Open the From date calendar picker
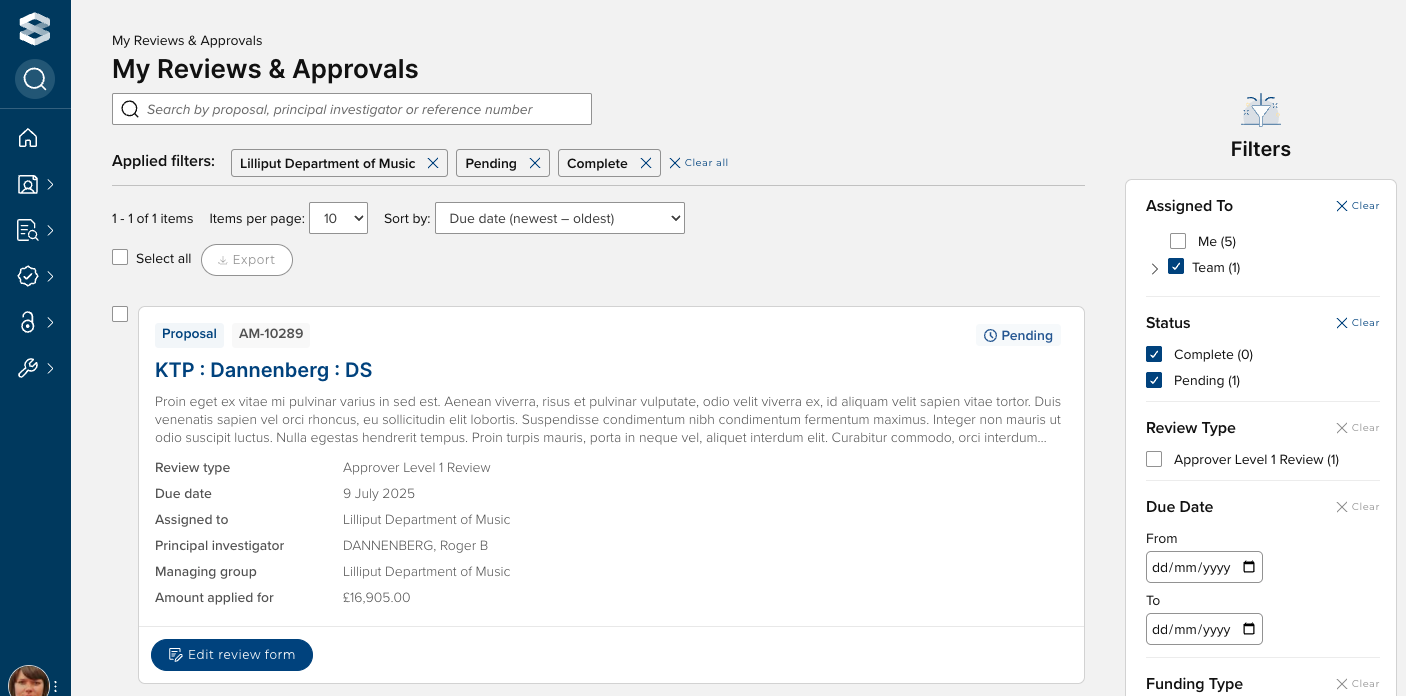The image size is (1406, 696). [1249, 568]
